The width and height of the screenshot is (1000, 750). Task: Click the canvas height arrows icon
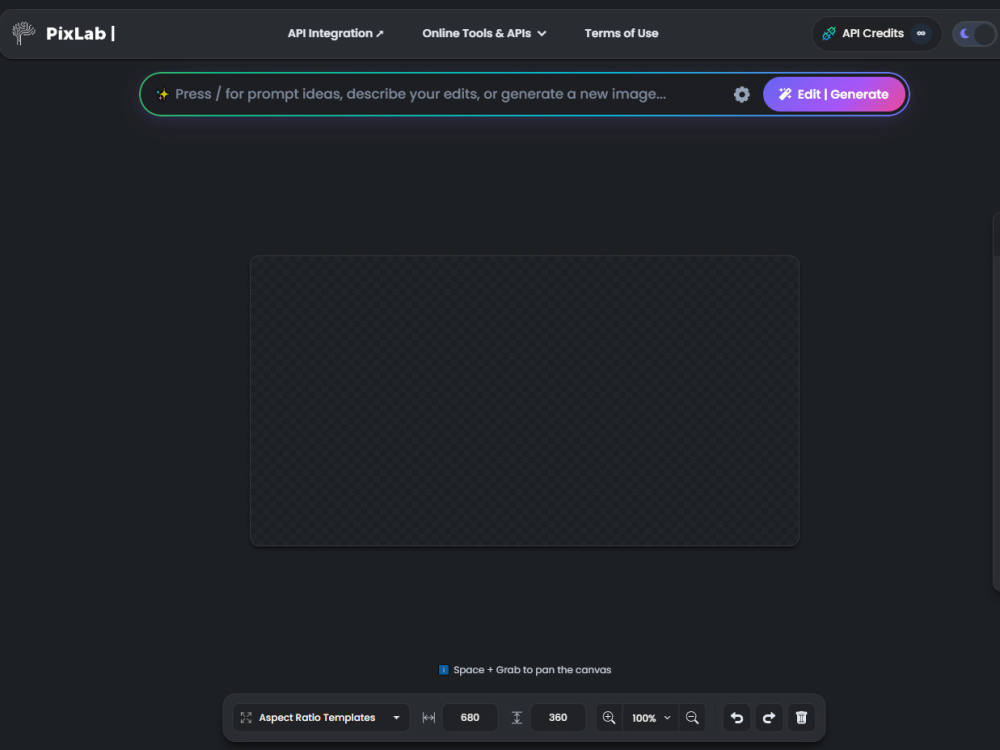(x=517, y=717)
